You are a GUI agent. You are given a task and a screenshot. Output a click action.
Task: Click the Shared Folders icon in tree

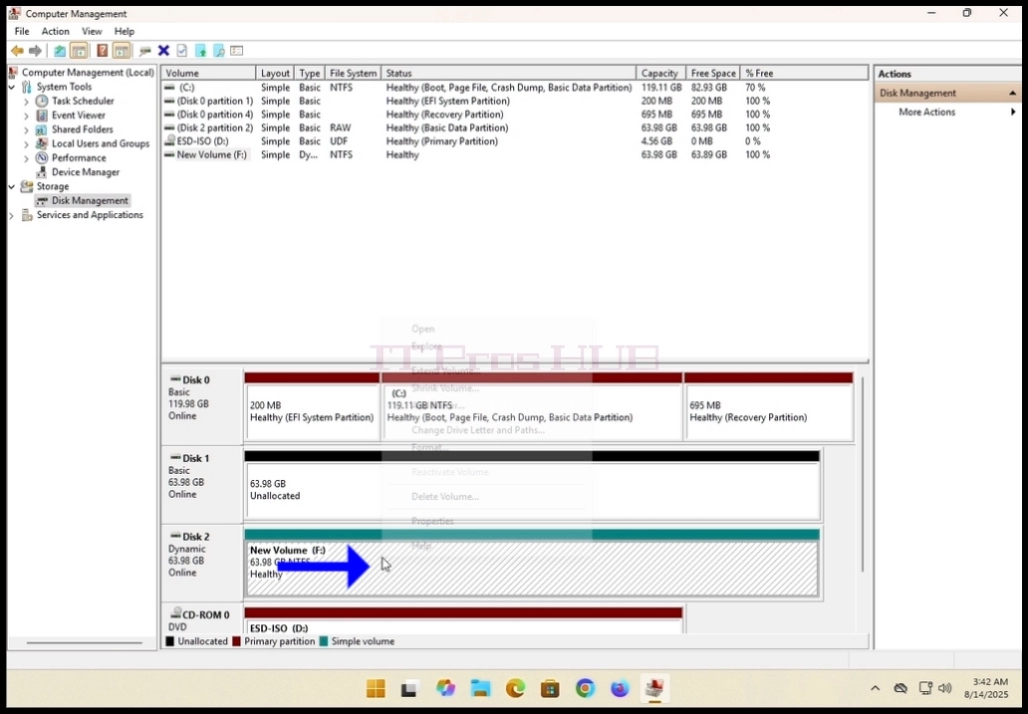42,130
